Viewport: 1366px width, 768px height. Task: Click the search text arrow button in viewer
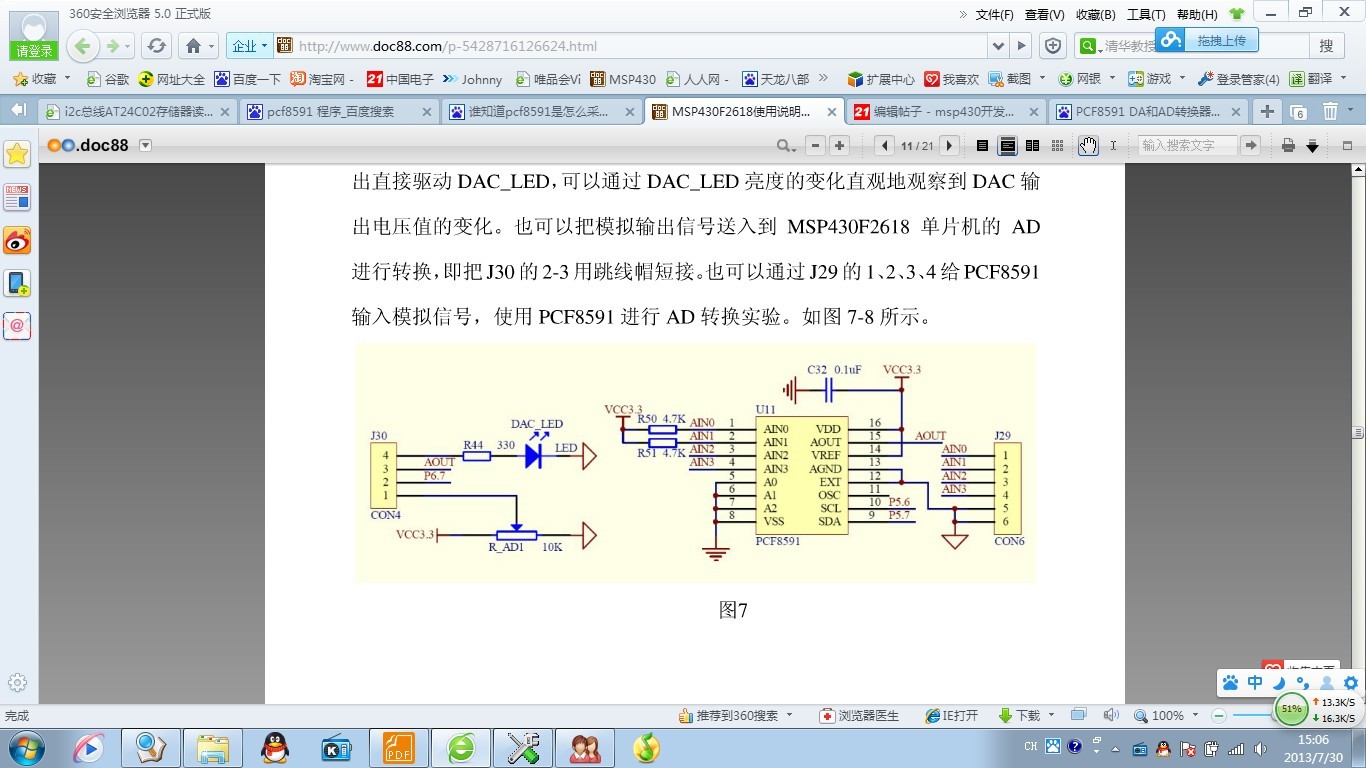1250,146
